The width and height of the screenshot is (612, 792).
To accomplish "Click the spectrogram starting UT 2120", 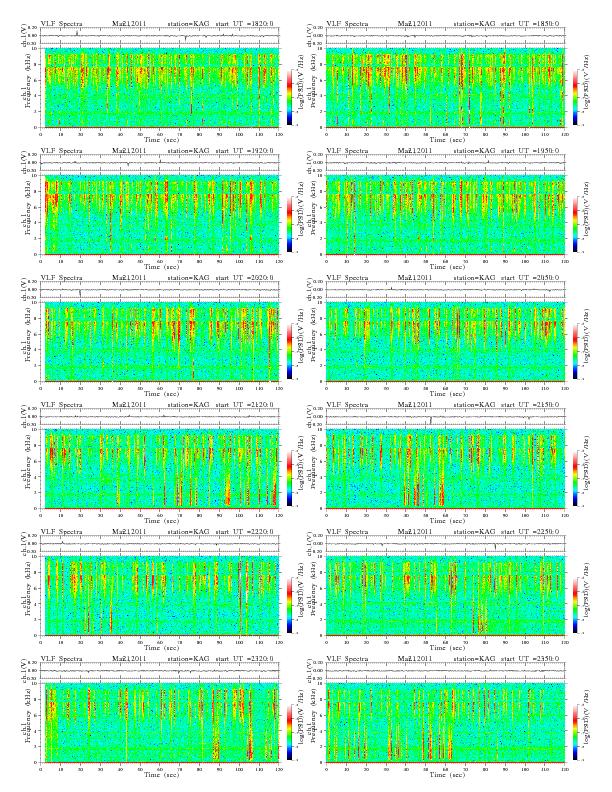I will pyautogui.click(x=160, y=469).
